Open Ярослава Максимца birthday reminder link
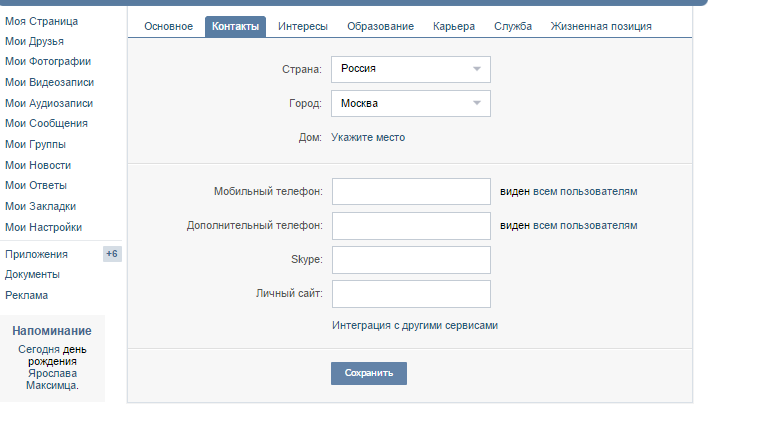This screenshot has width=784, height=421. pyautogui.click(x=52, y=380)
